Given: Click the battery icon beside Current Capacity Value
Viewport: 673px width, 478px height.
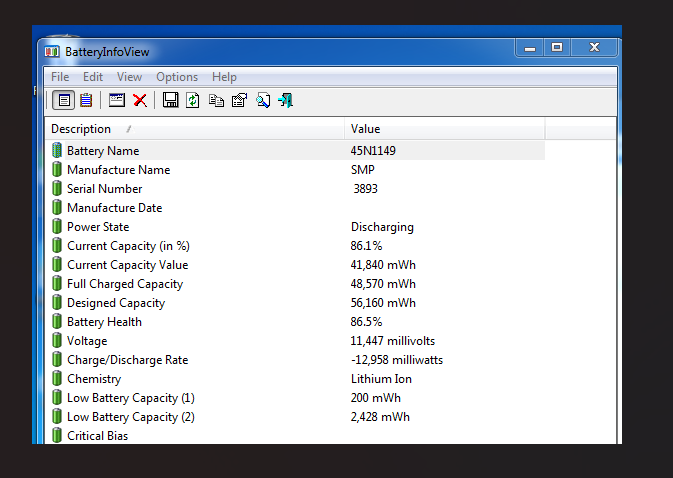Looking at the screenshot, I should 57,264.
